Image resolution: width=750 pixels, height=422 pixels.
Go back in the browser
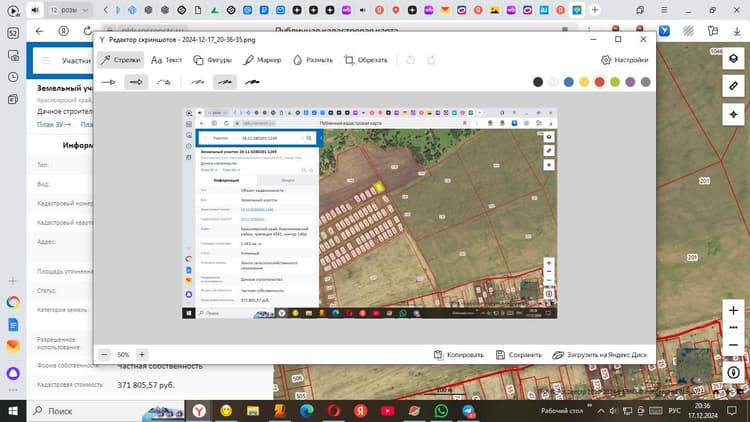(40, 31)
